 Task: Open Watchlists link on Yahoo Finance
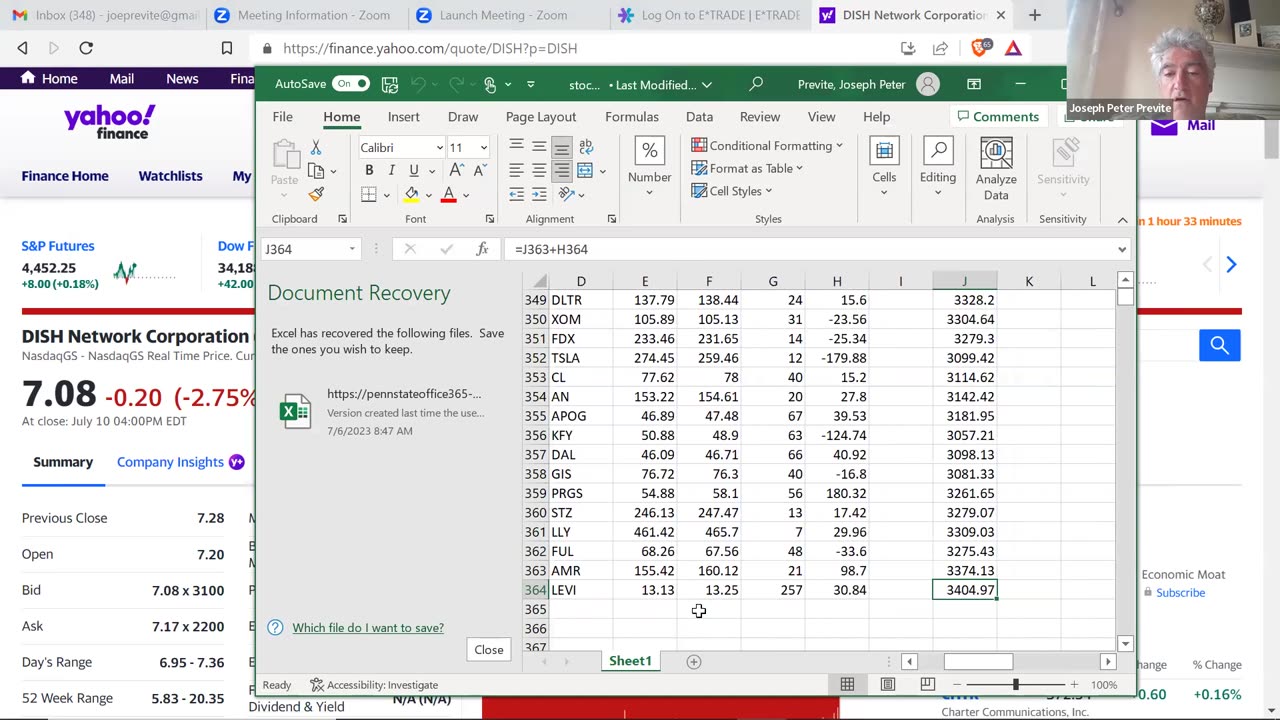tap(170, 176)
